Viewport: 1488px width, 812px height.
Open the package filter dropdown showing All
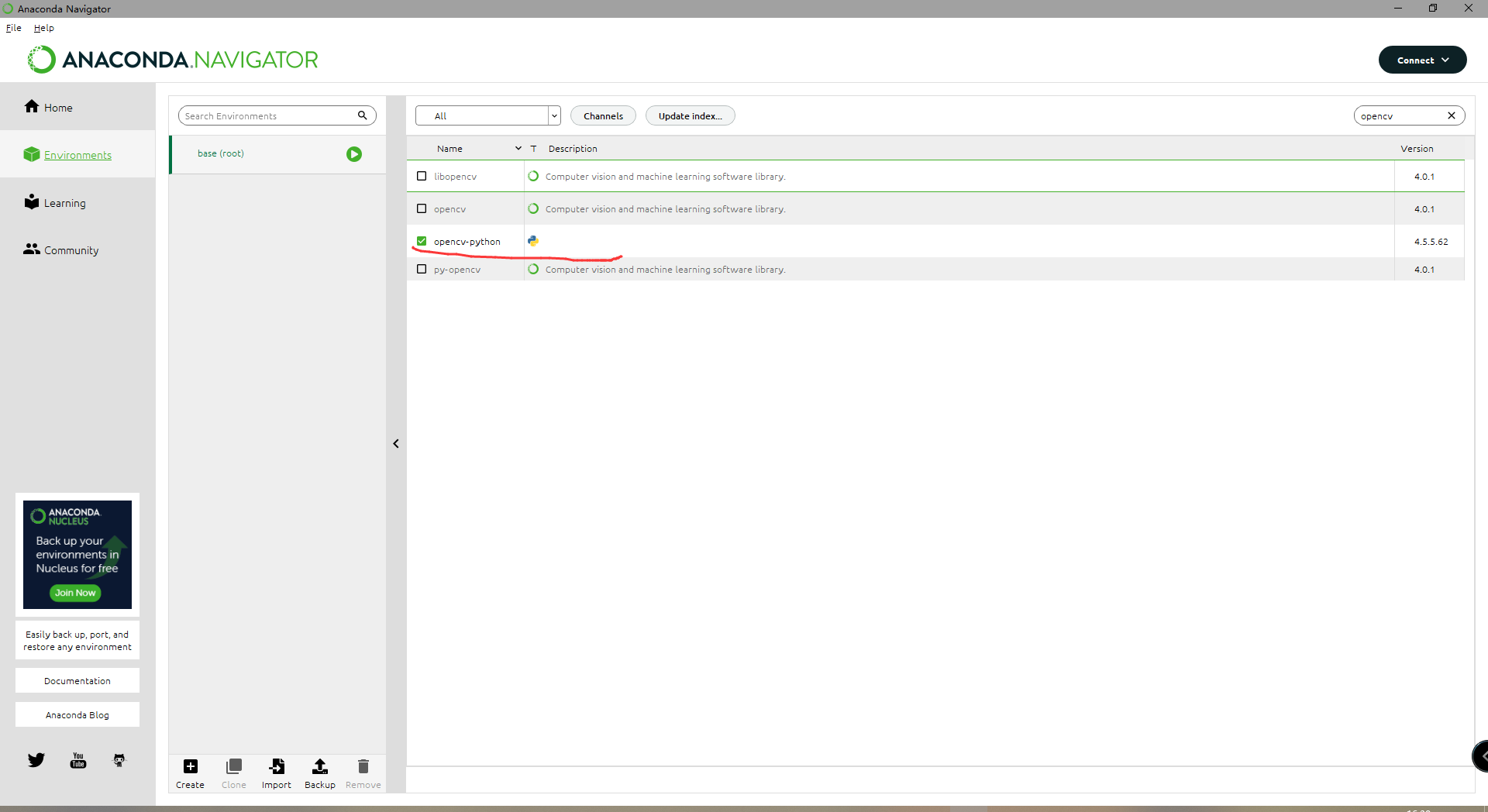coord(488,115)
